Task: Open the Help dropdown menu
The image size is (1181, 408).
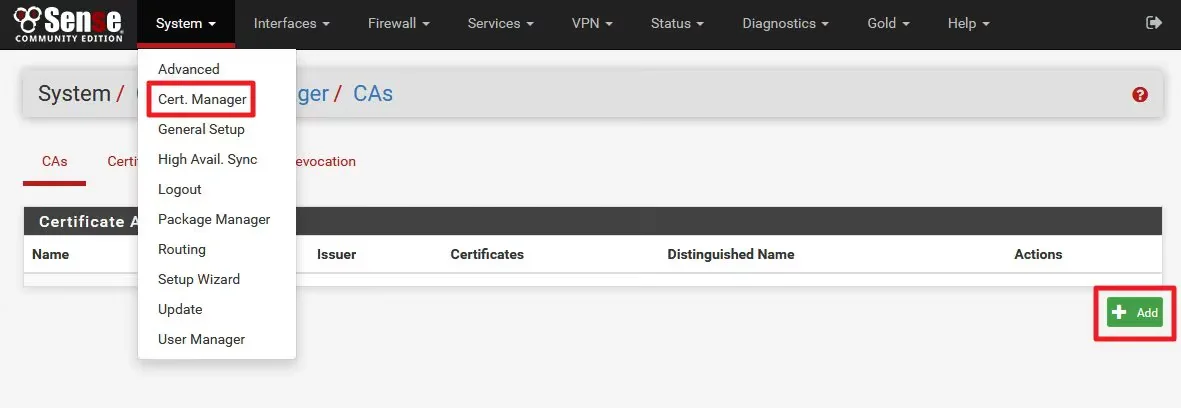Action: pyautogui.click(x=968, y=23)
